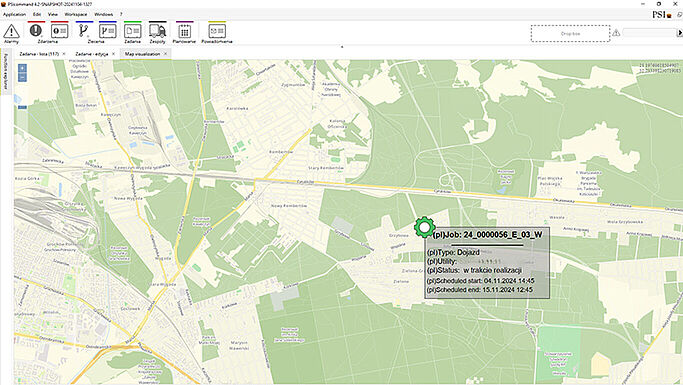Open the Windows menu
Viewport: 683px width, 385px height.
pyautogui.click(x=104, y=14)
